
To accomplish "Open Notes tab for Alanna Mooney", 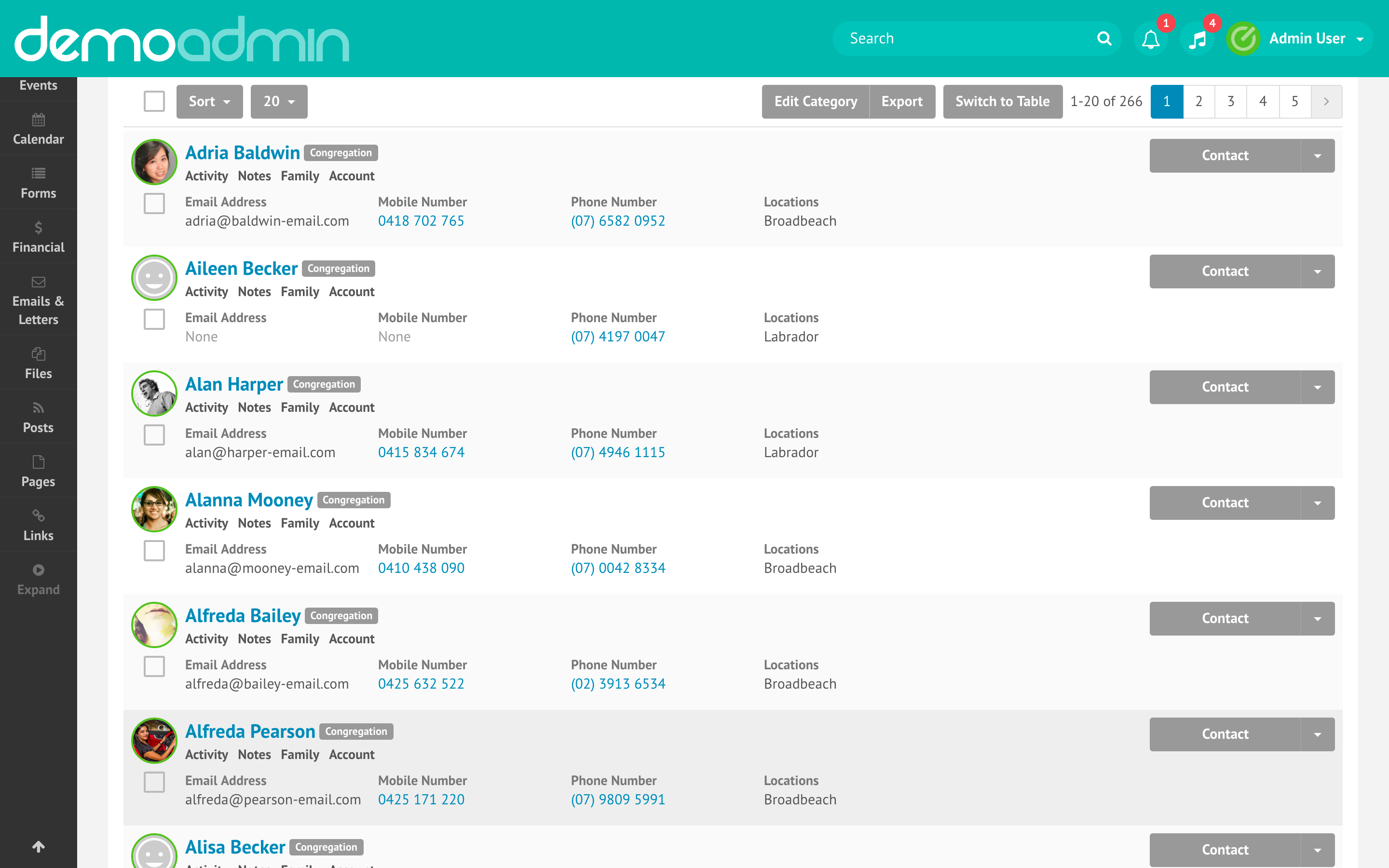I will [254, 523].
